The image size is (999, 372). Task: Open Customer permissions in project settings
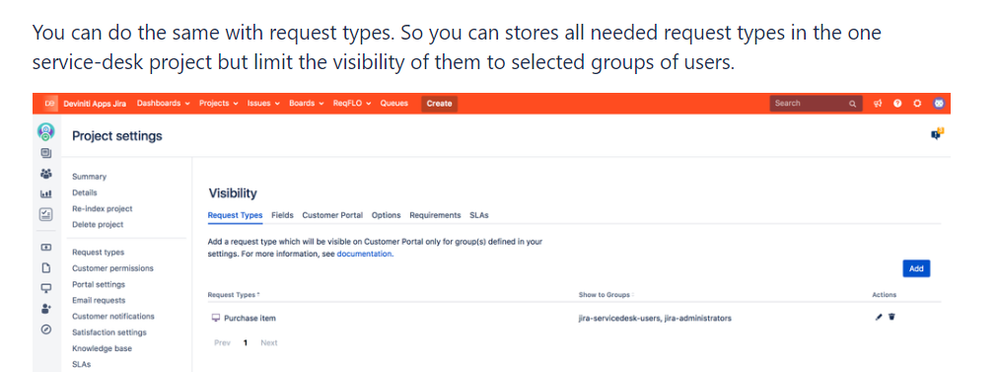click(113, 268)
